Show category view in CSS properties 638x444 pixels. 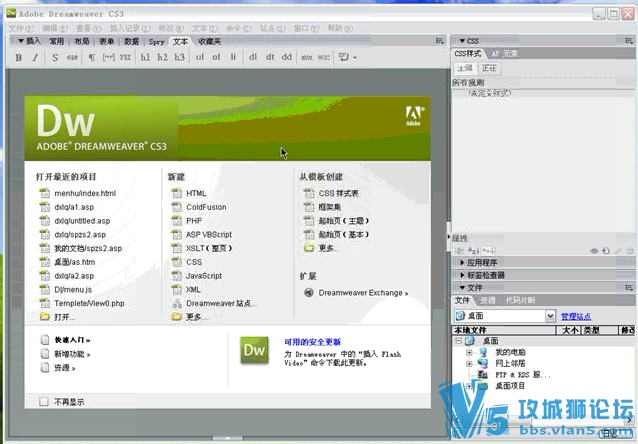(460, 251)
